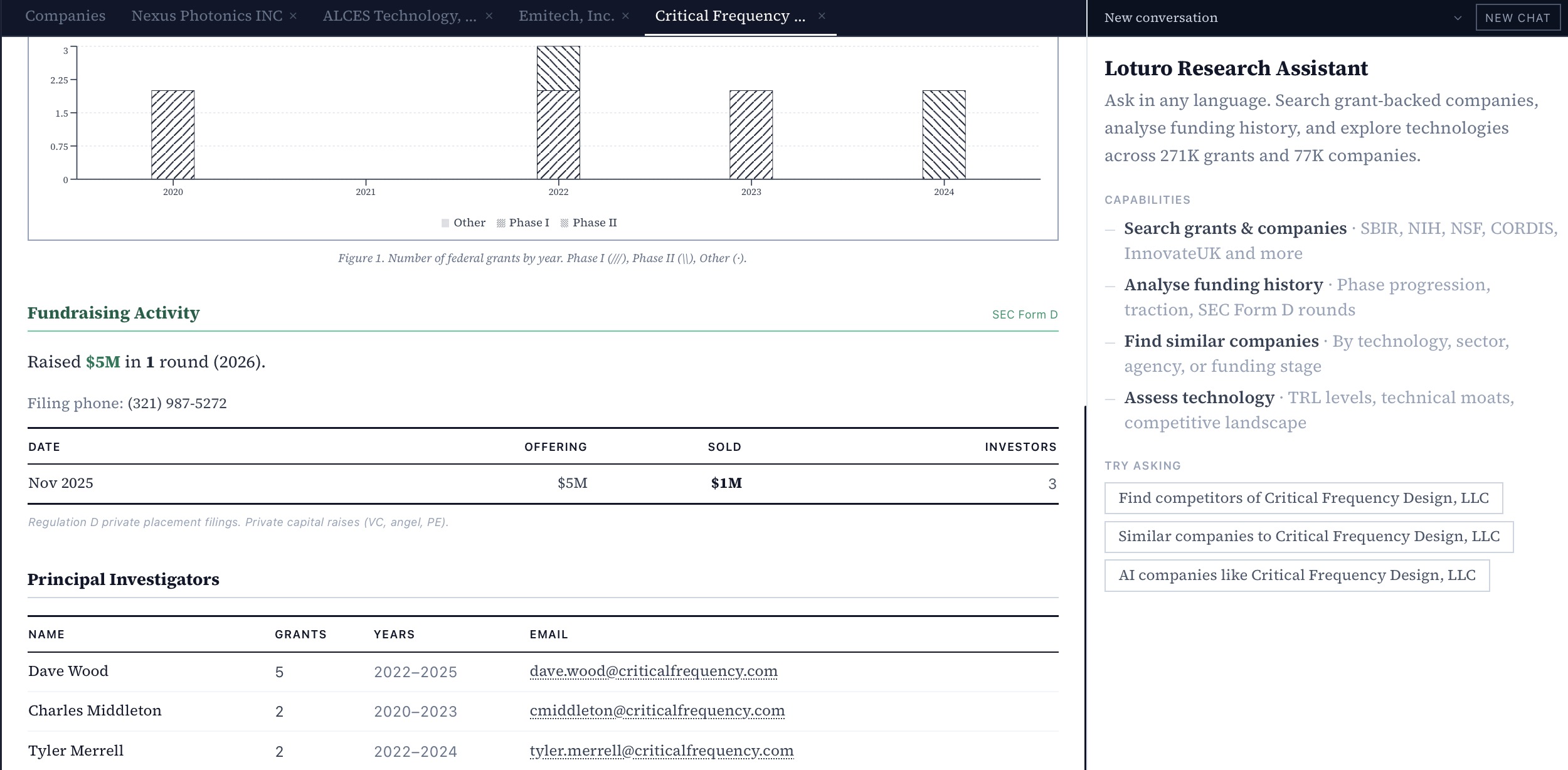The image size is (1568, 770).
Task: Close the ALCES Technology tab
Action: pyautogui.click(x=489, y=16)
